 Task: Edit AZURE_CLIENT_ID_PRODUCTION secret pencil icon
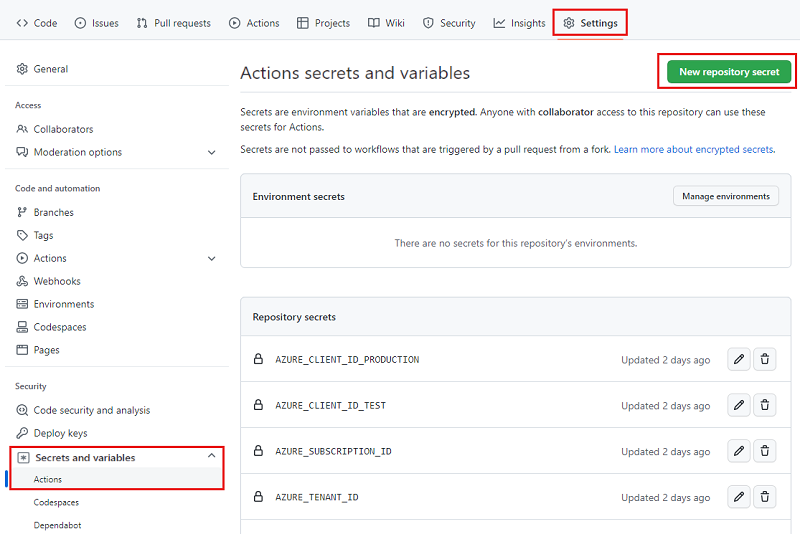[x=738, y=360]
